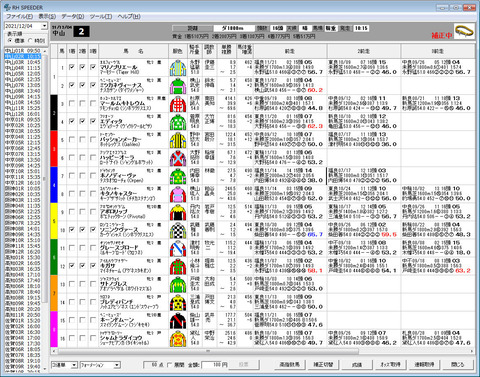This screenshot has height=377, width=480.
Task: Click the jockey silks icon for horse 1
Action: click(x=178, y=68)
